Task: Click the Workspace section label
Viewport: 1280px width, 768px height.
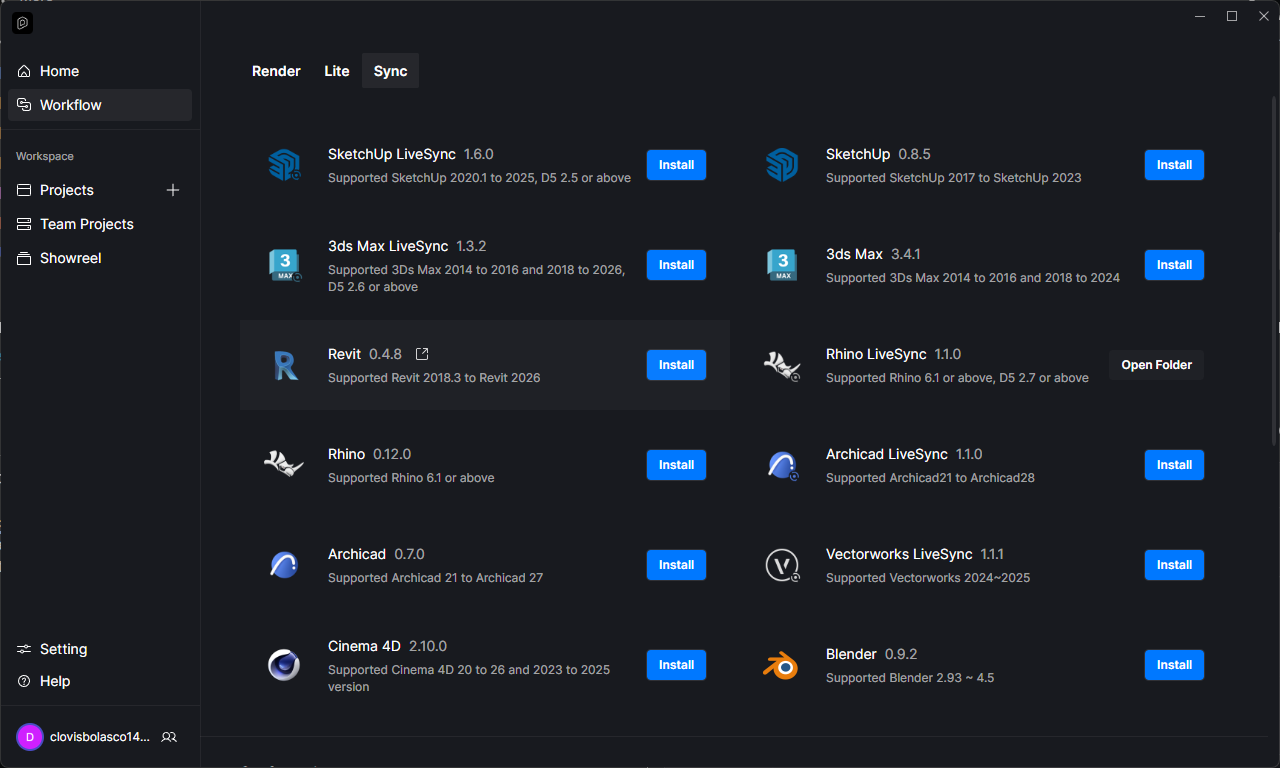Action: [45, 156]
